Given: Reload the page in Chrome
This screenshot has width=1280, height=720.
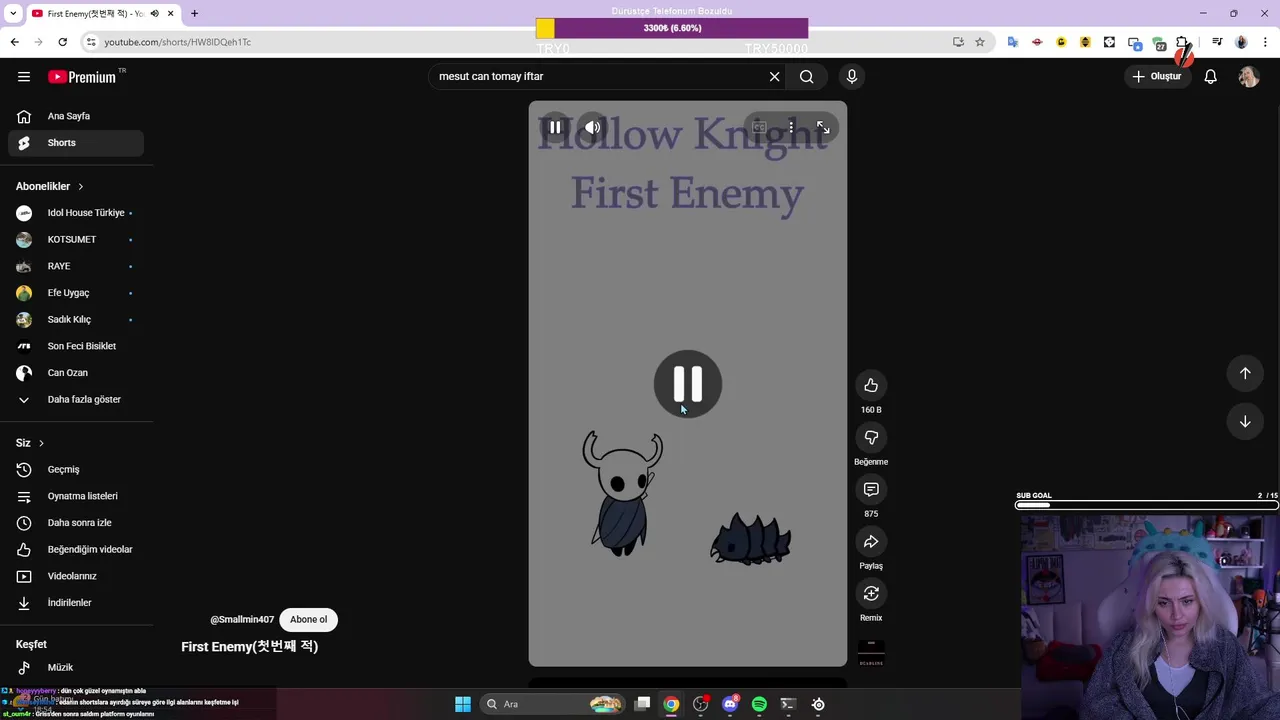Looking at the screenshot, I should click(x=62, y=42).
